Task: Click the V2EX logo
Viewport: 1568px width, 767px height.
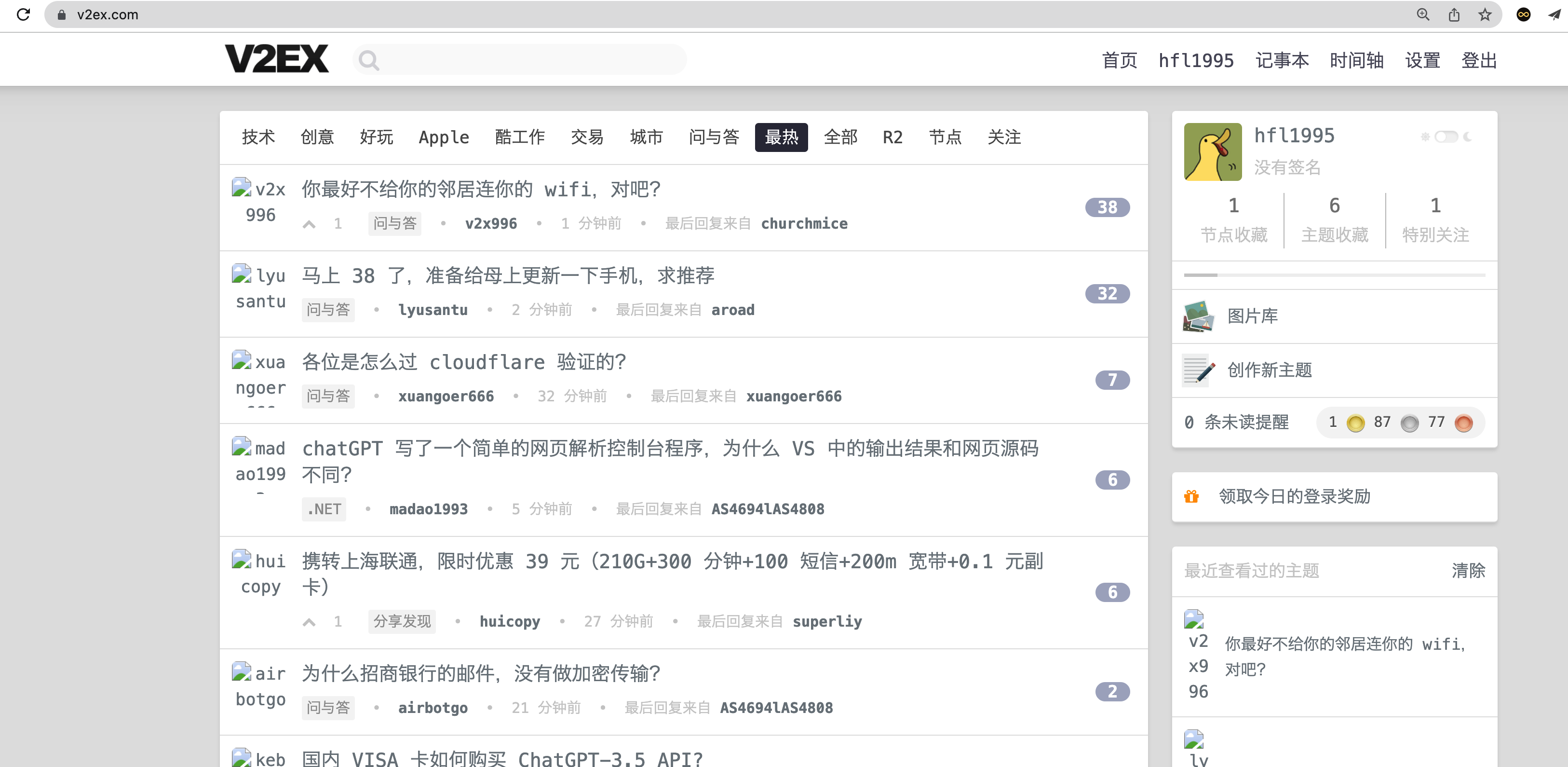Action: point(277,59)
